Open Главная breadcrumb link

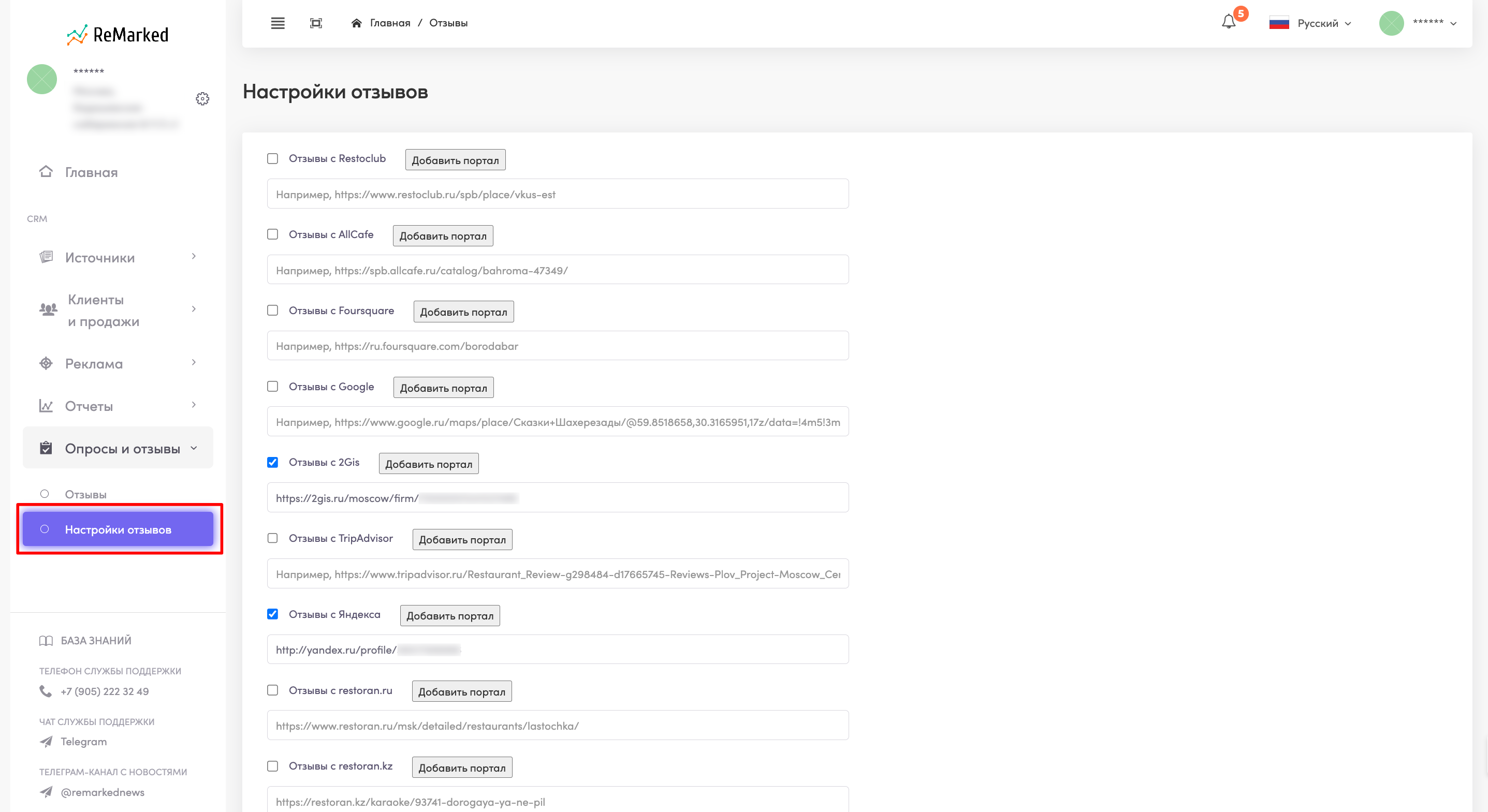coord(390,23)
